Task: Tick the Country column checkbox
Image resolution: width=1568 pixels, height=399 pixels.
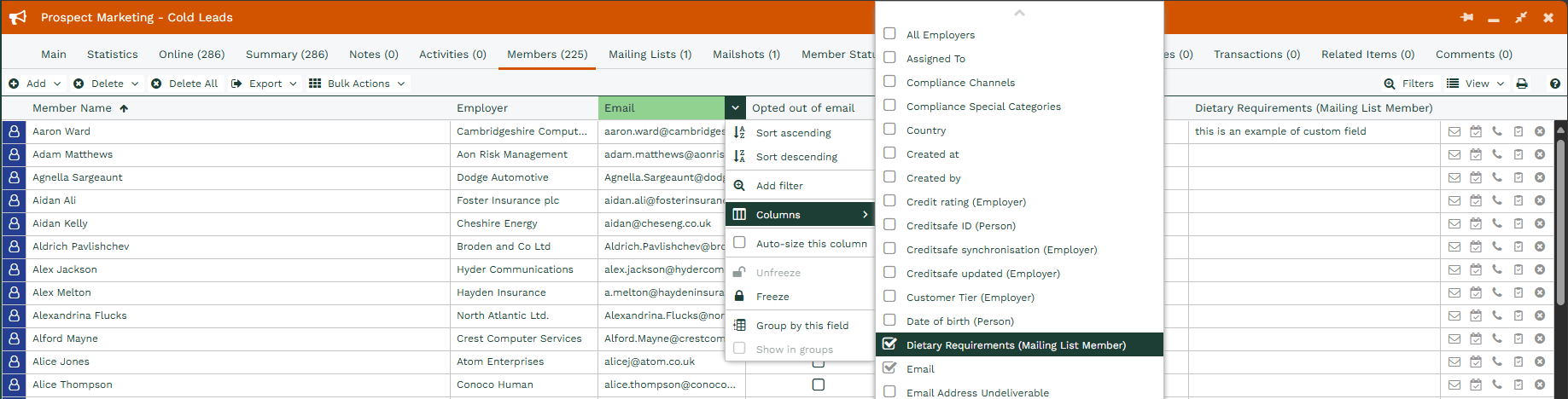Action: 889,130
